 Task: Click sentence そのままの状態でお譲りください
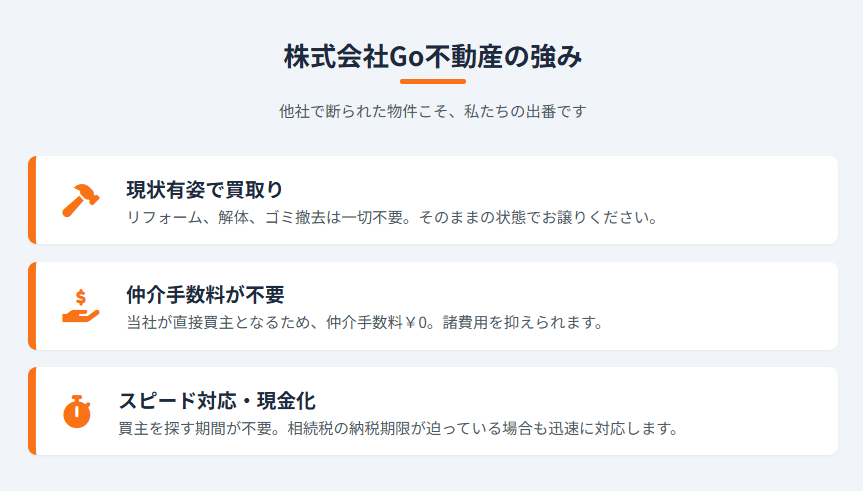[x=538, y=217]
